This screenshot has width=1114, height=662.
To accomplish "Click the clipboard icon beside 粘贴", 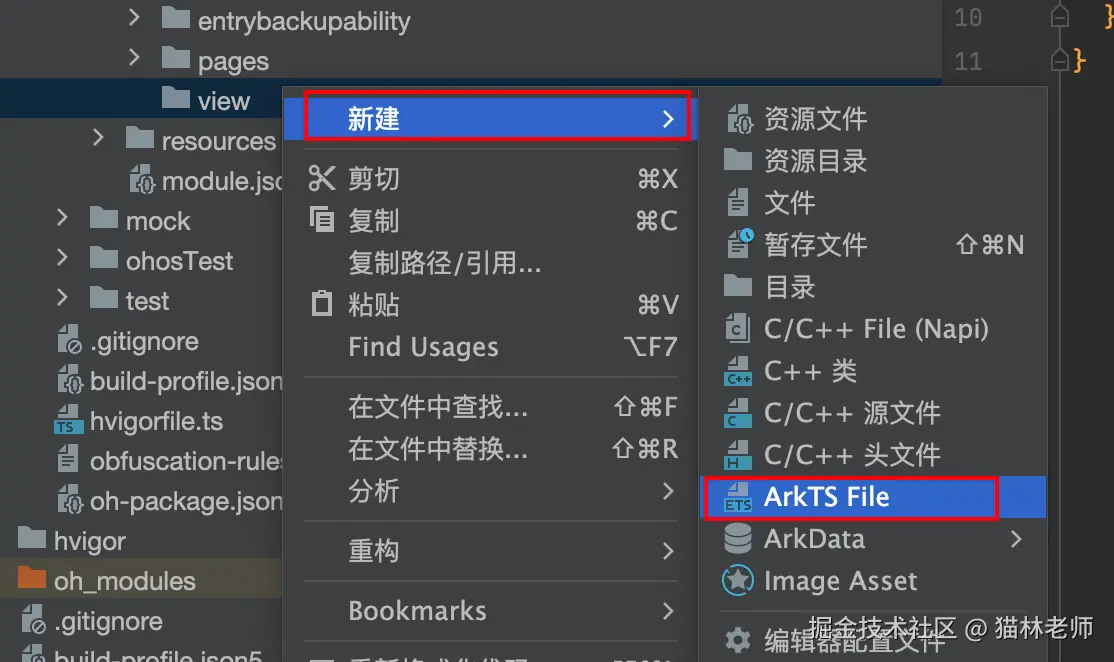I will tap(322, 303).
